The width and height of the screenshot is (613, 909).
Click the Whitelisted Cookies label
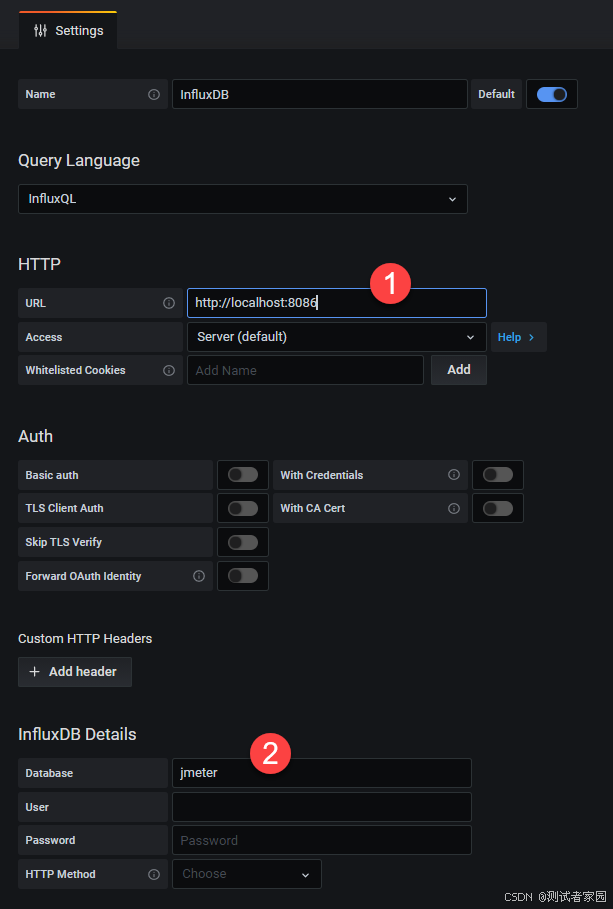75,370
